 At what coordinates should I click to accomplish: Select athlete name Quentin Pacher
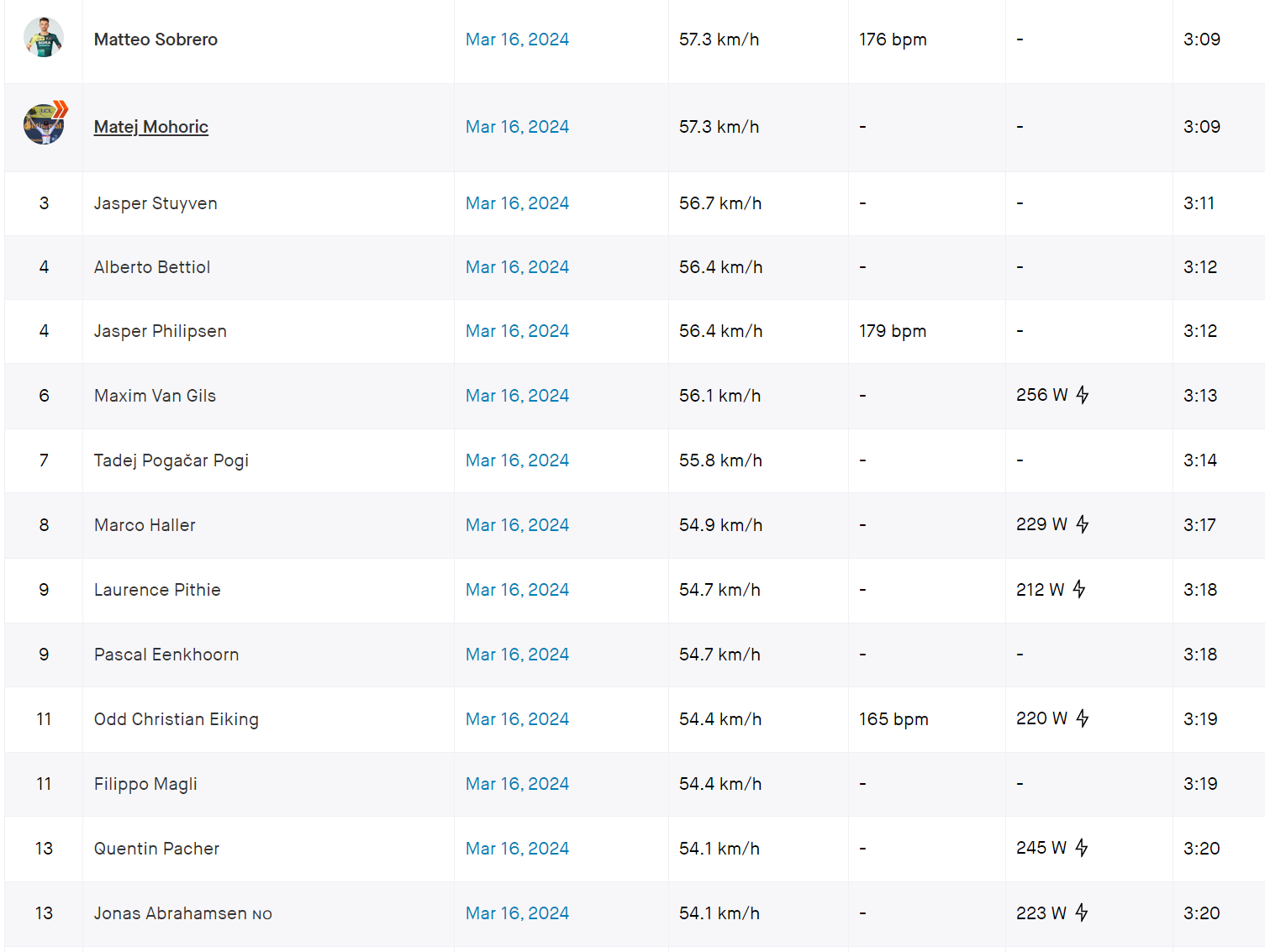pyautogui.click(x=156, y=849)
